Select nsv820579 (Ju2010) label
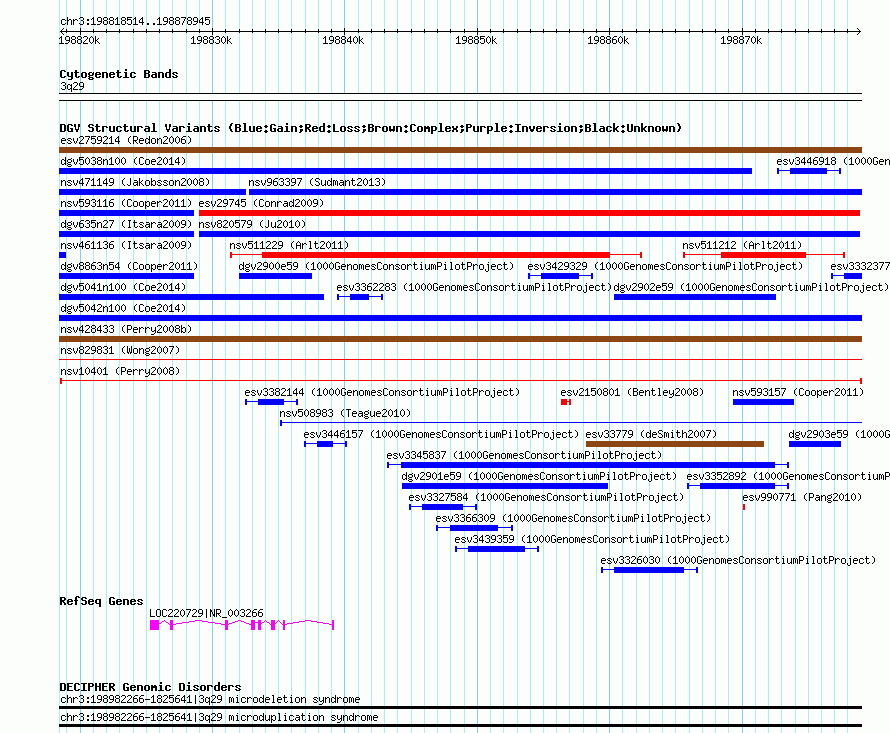Viewport: 890px width, 733px height. click(252, 224)
